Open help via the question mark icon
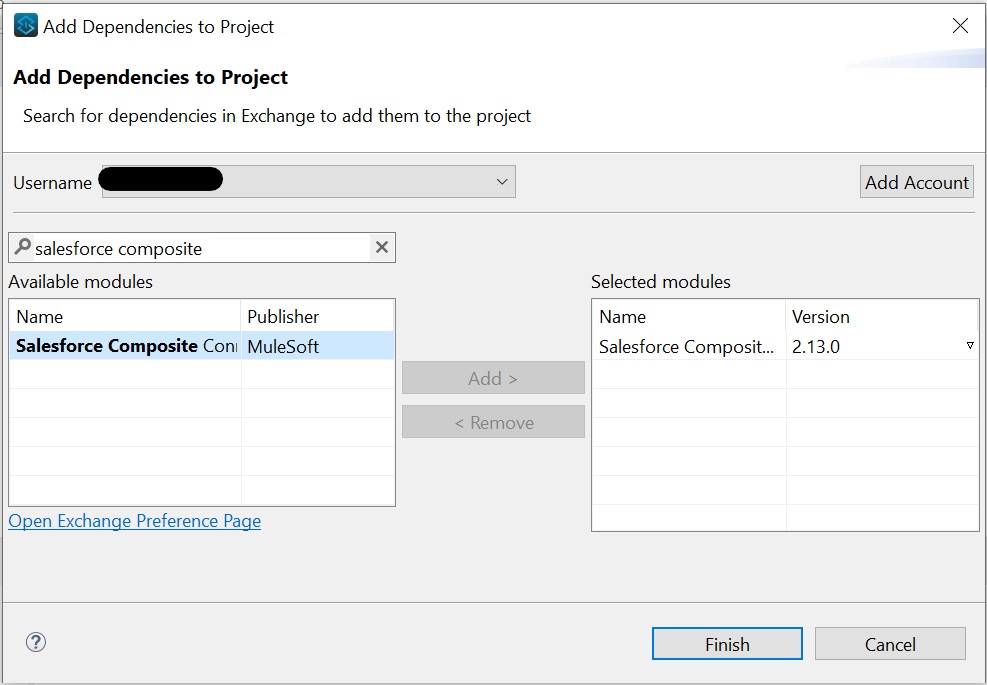Image resolution: width=987 pixels, height=685 pixels. coord(36,642)
